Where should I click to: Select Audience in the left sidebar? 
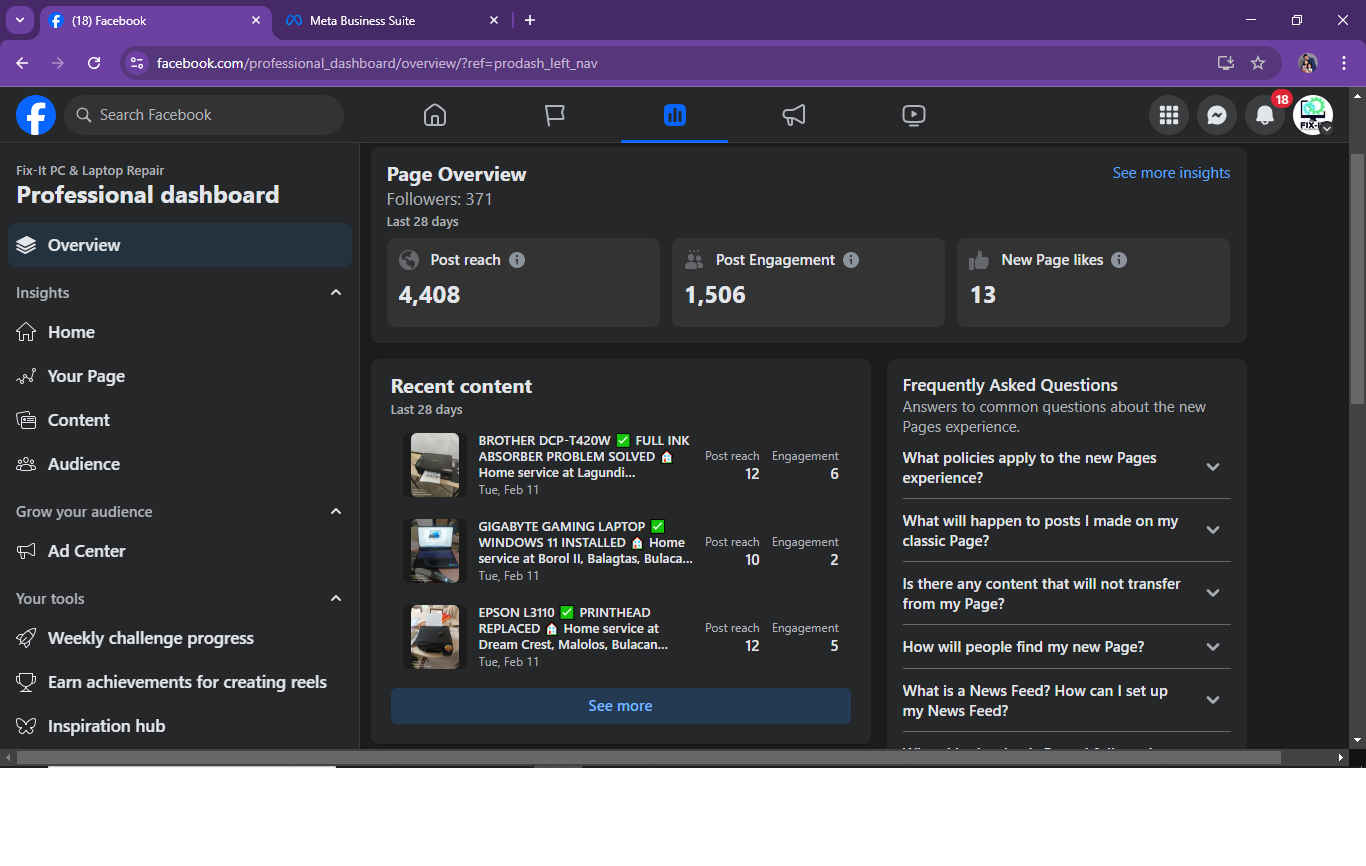coord(84,464)
